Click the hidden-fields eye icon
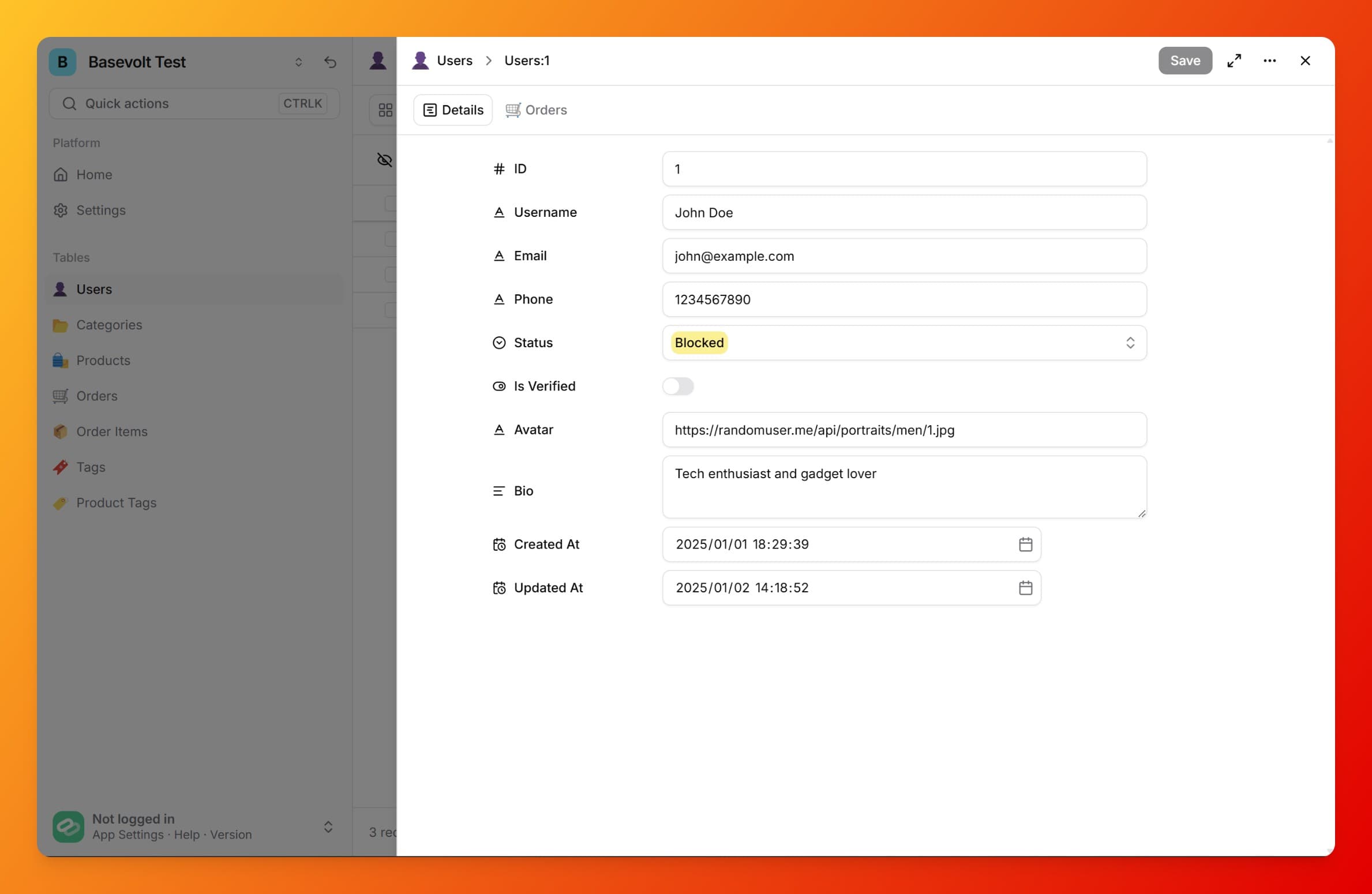Screen dimensions: 1372x894 384,160
